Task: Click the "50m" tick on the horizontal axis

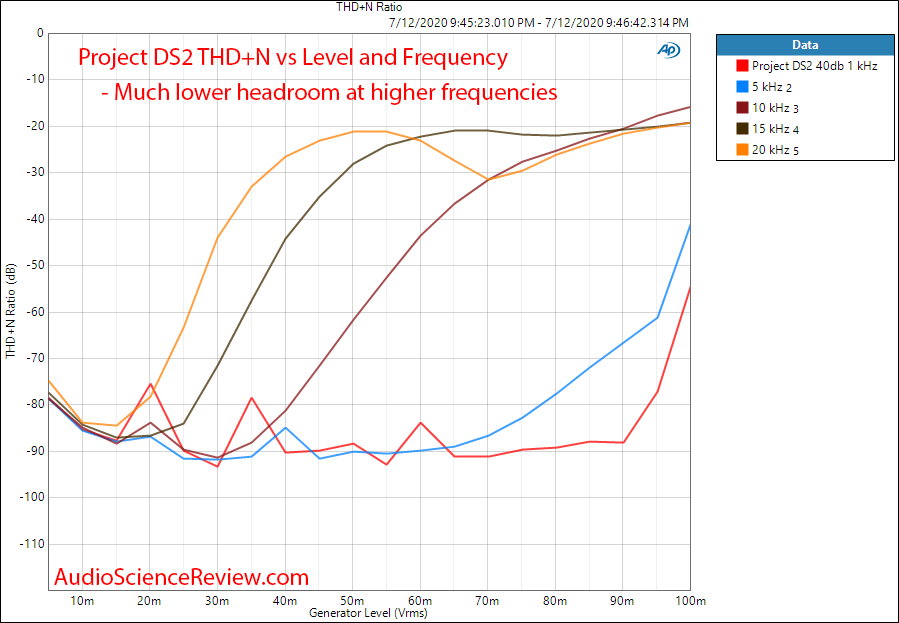Action: point(353,601)
